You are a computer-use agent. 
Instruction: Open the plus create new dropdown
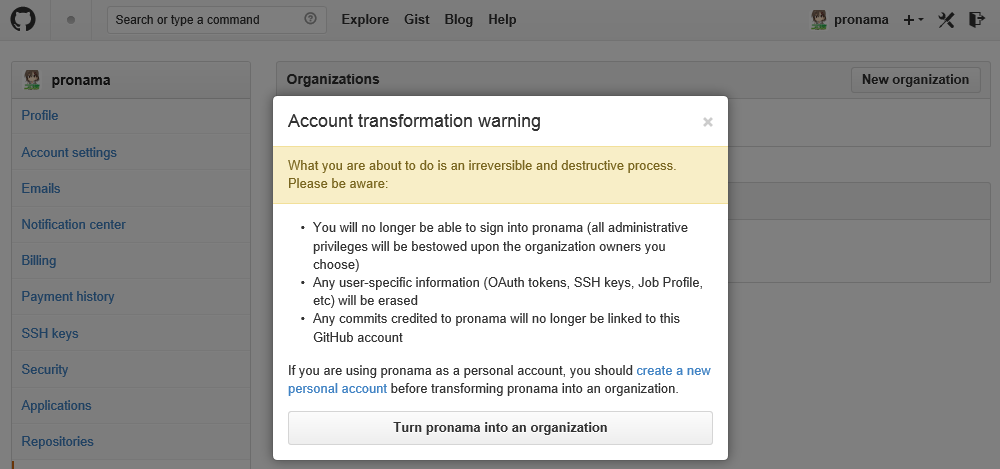913,20
